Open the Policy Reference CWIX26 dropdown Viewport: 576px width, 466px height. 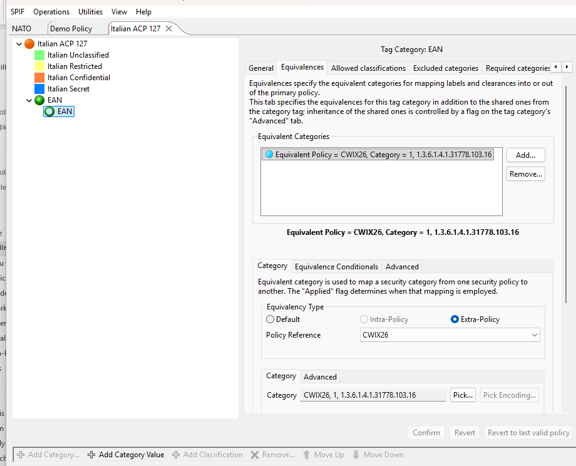click(450, 335)
